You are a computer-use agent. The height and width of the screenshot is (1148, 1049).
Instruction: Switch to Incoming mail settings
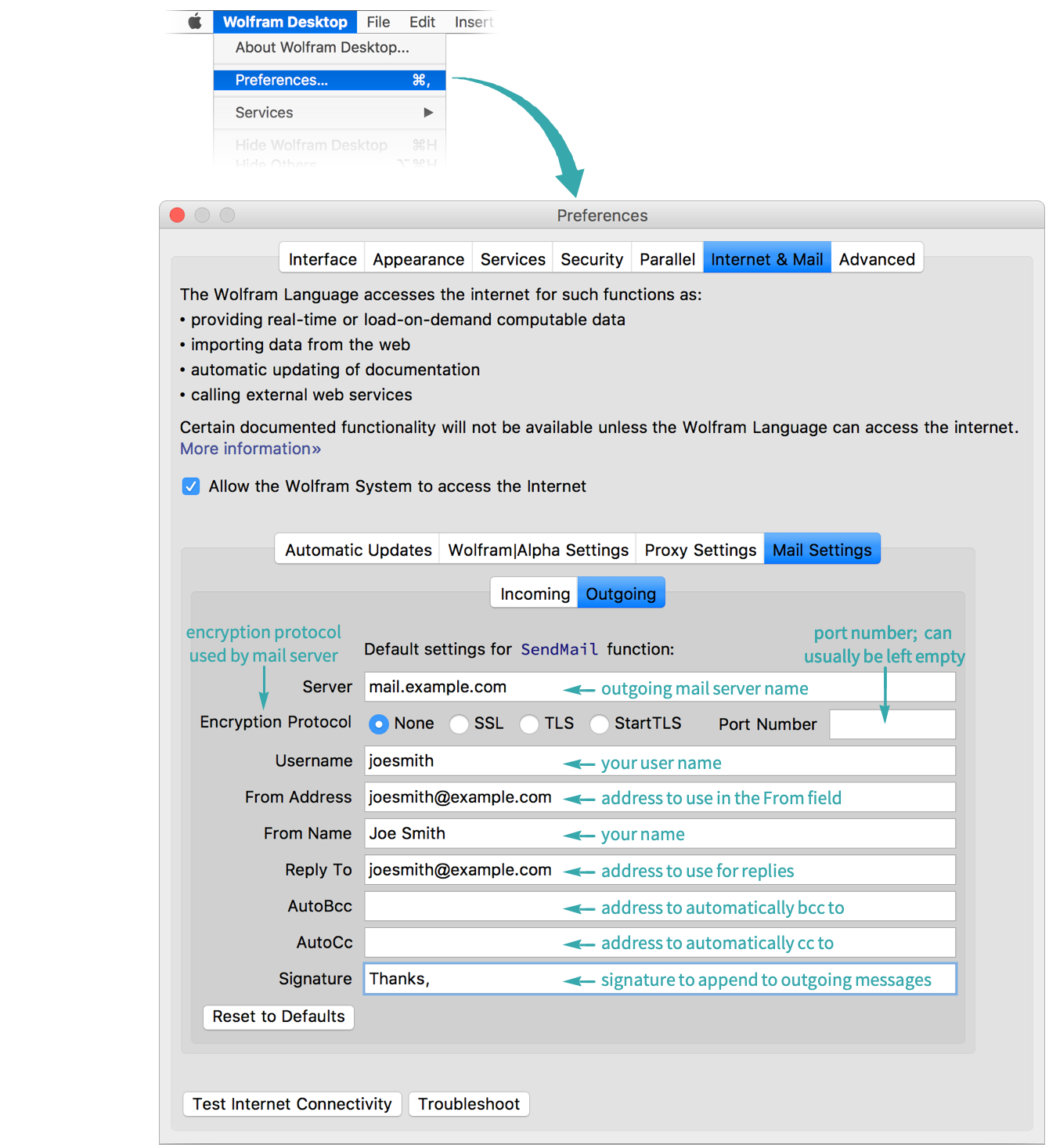(x=535, y=594)
